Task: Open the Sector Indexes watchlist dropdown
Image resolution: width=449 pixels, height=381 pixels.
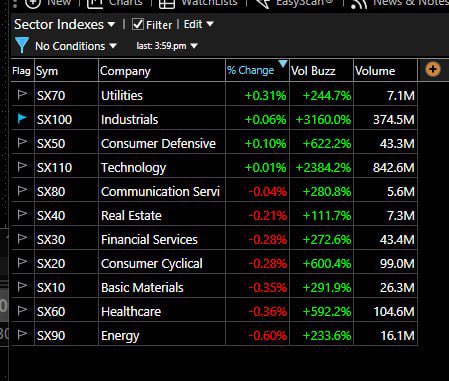Action: 64,24
